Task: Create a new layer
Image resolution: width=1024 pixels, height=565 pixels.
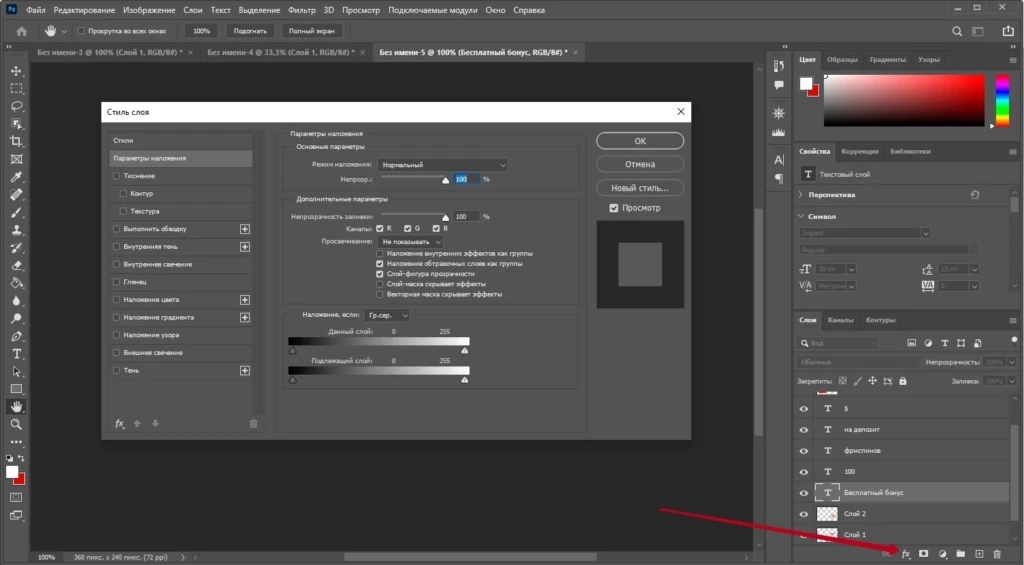Action: (979, 554)
